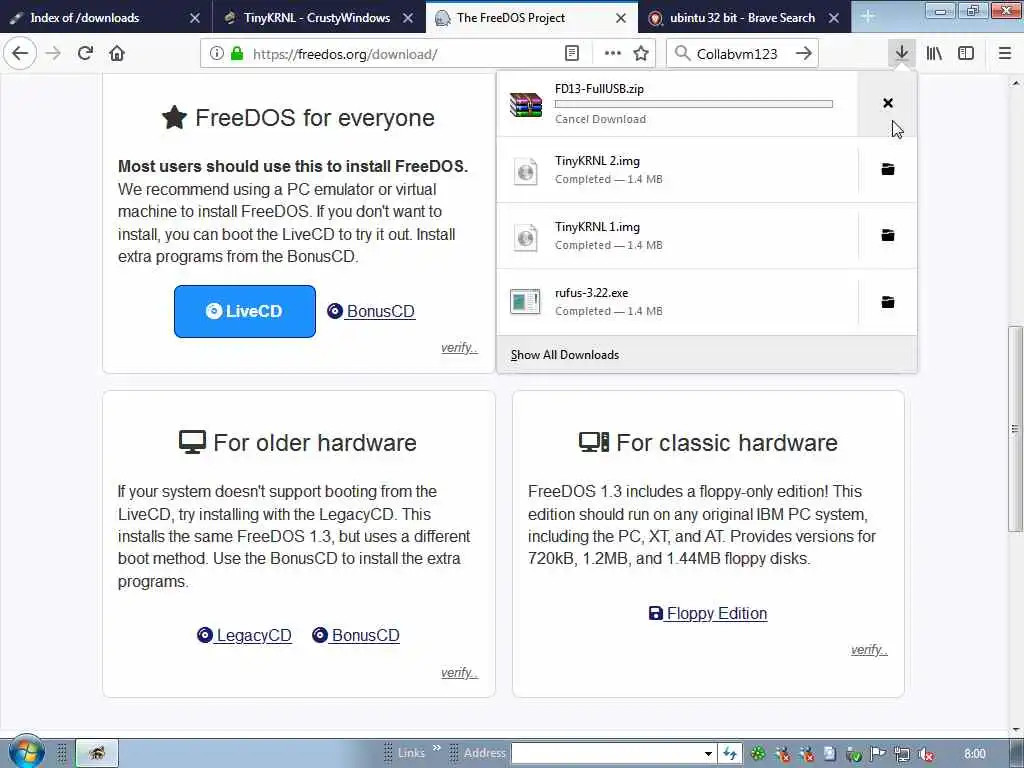Screen dimensions: 1024x768
Task: Switch to ubintu 32 bit Brave Search tab
Action: 742,18
